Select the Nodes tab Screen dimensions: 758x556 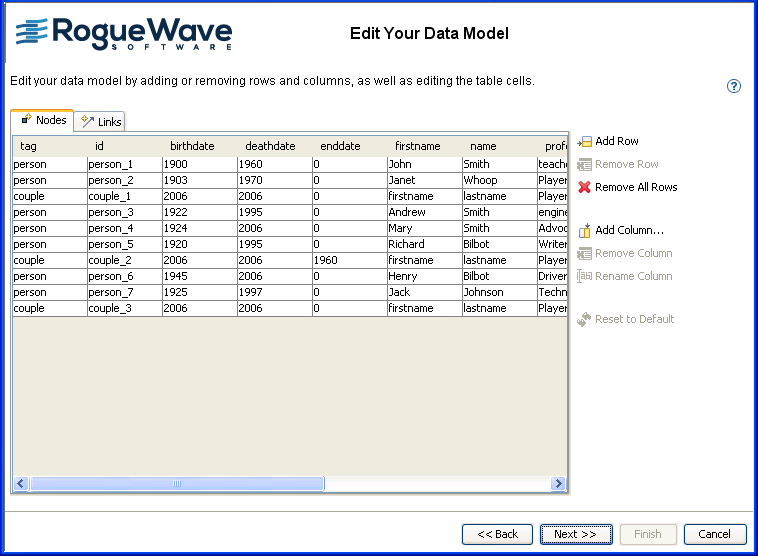tap(43, 120)
